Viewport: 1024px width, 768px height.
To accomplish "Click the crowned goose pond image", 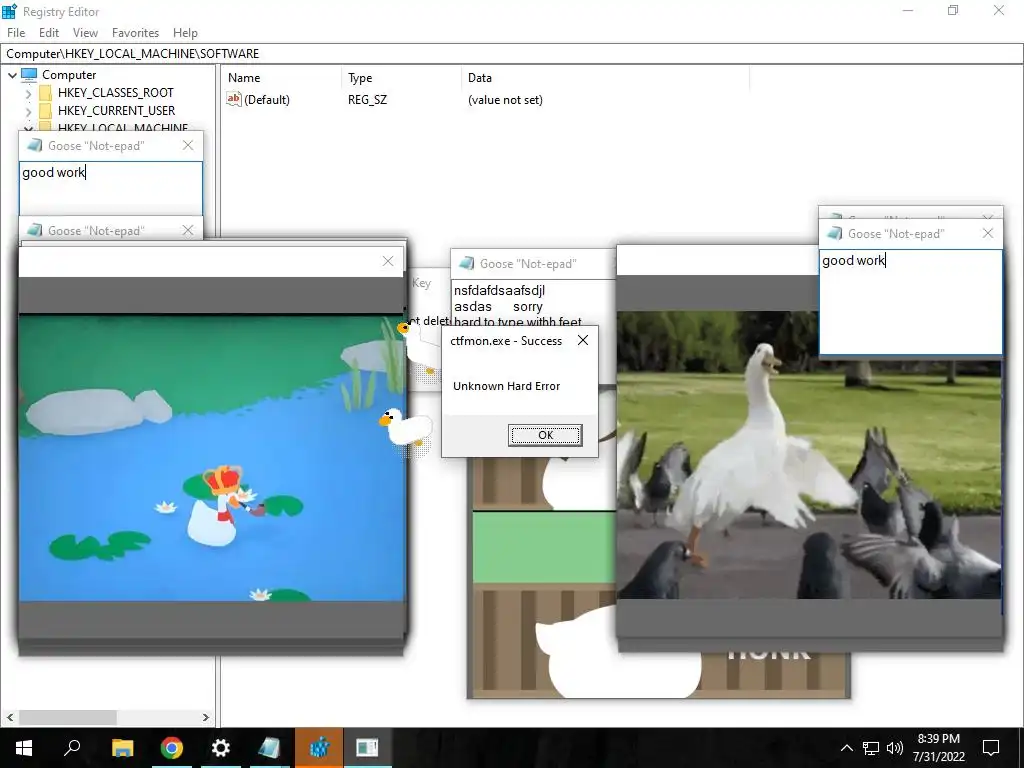I will [212, 458].
